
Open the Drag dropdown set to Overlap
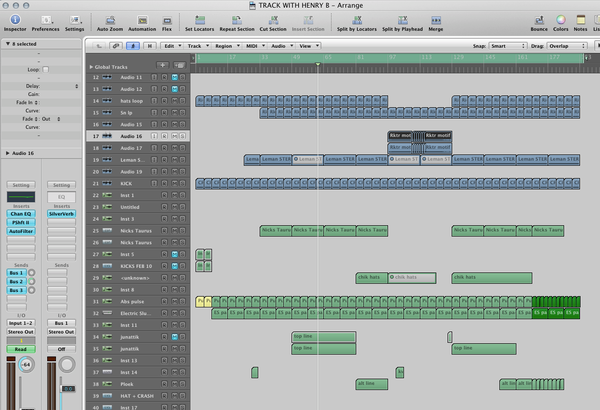pos(567,46)
